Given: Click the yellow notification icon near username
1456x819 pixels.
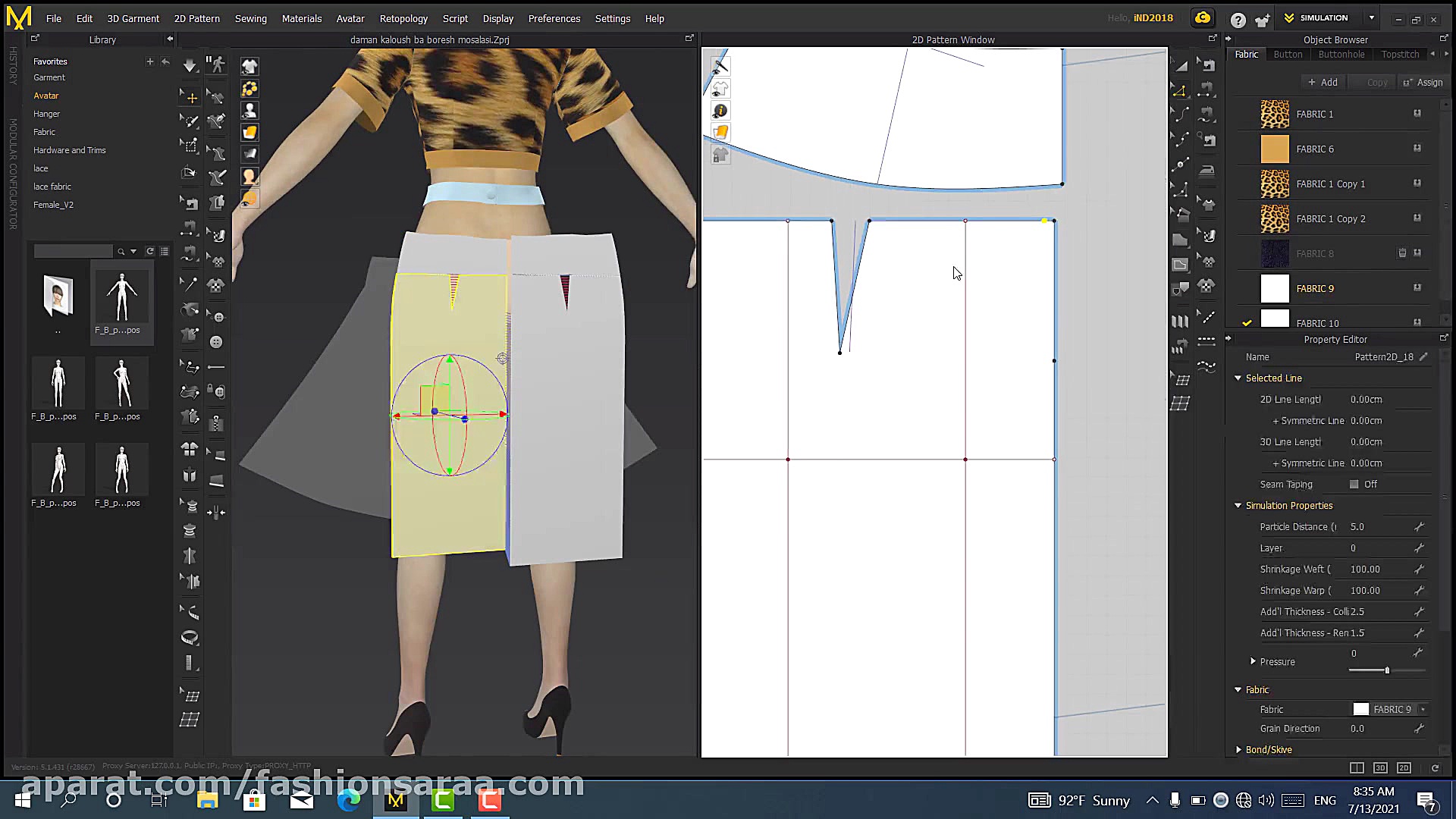Looking at the screenshot, I should [x=1203, y=18].
